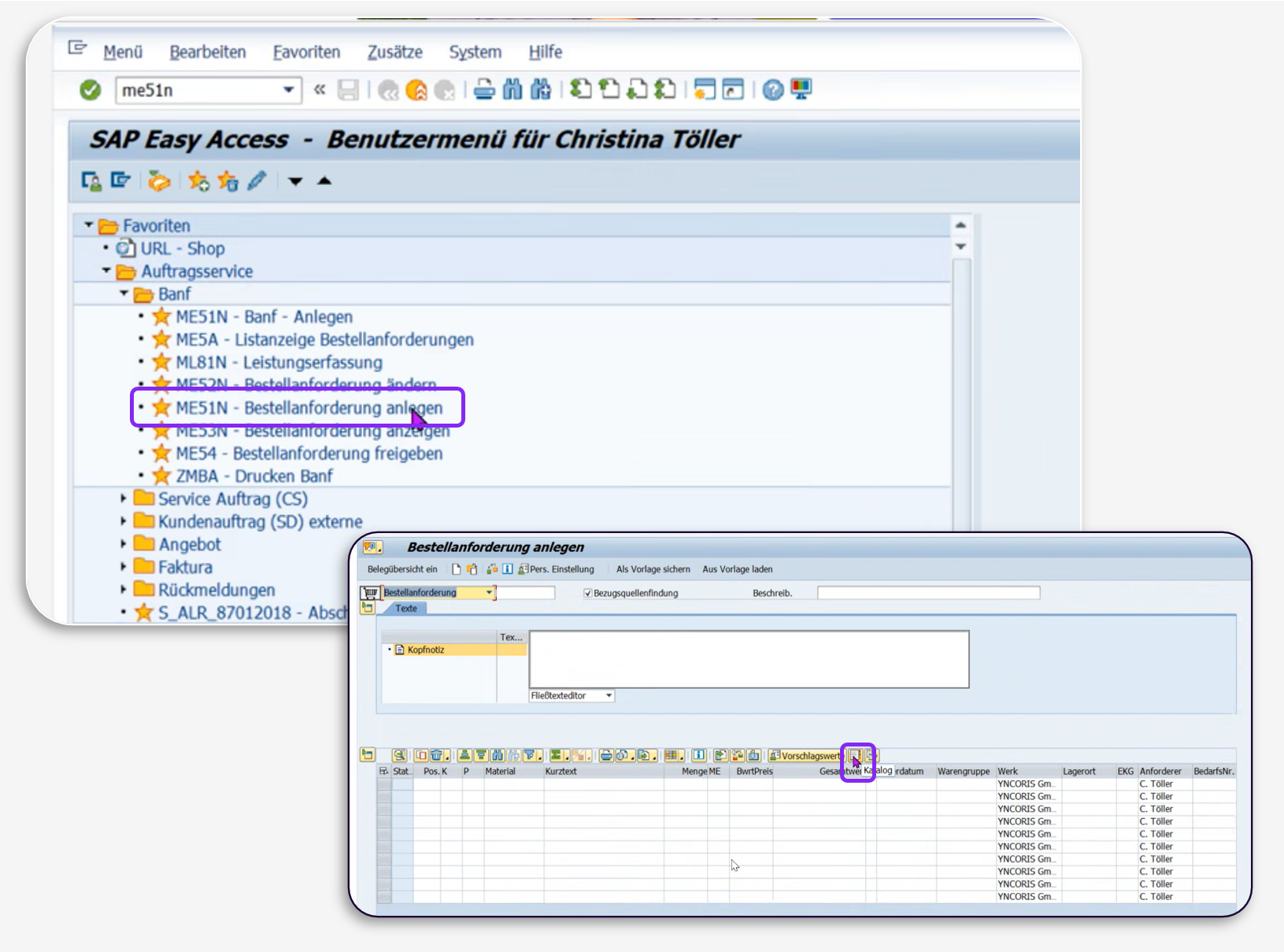Screen dimensions: 1284x952
Task: Open the Bestellanforderung document type dropdown
Action: (489, 592)
